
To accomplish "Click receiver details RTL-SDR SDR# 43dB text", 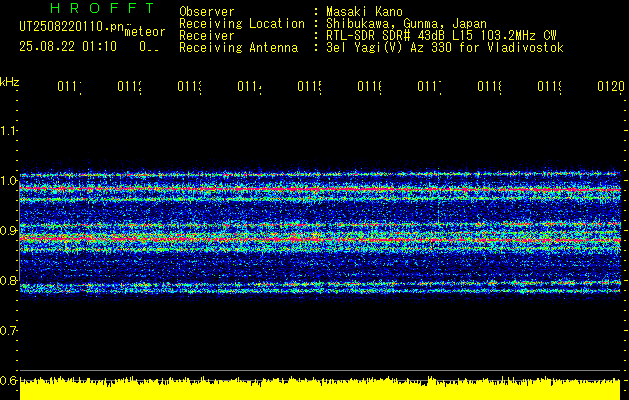I will [x=388, y=36].
